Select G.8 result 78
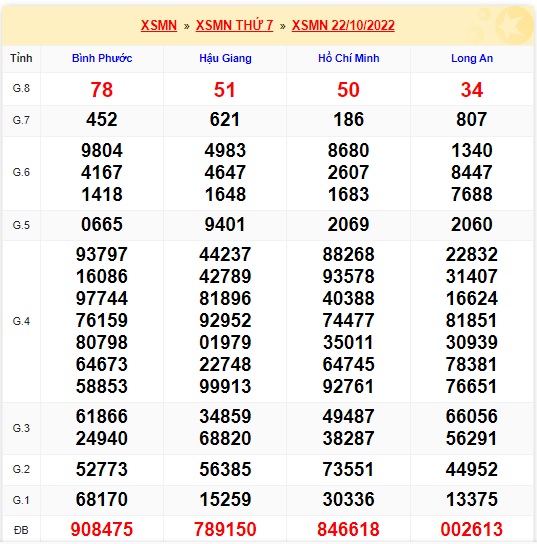Image resolution: width=537 pixels, height=544 pixels. (102, 90)
